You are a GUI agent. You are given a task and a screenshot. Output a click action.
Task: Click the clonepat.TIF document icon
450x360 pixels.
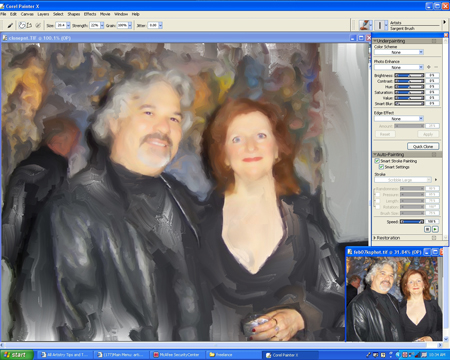(x=5, y=38)
